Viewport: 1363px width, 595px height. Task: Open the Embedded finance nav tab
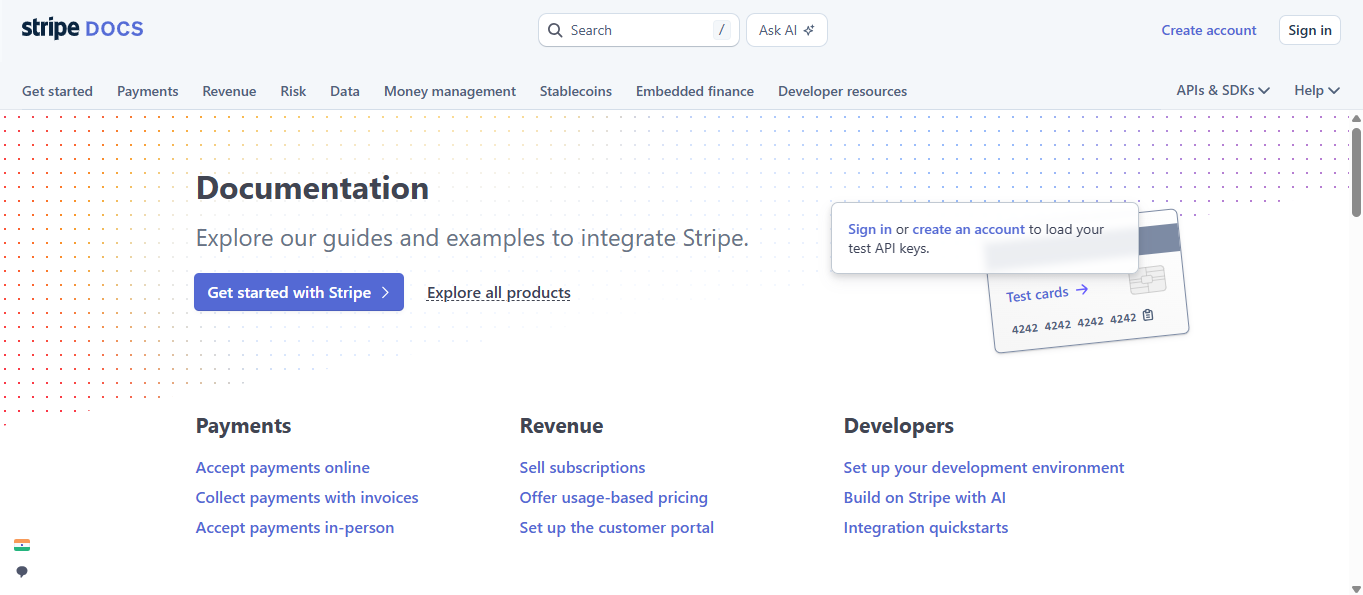(695, 91)
